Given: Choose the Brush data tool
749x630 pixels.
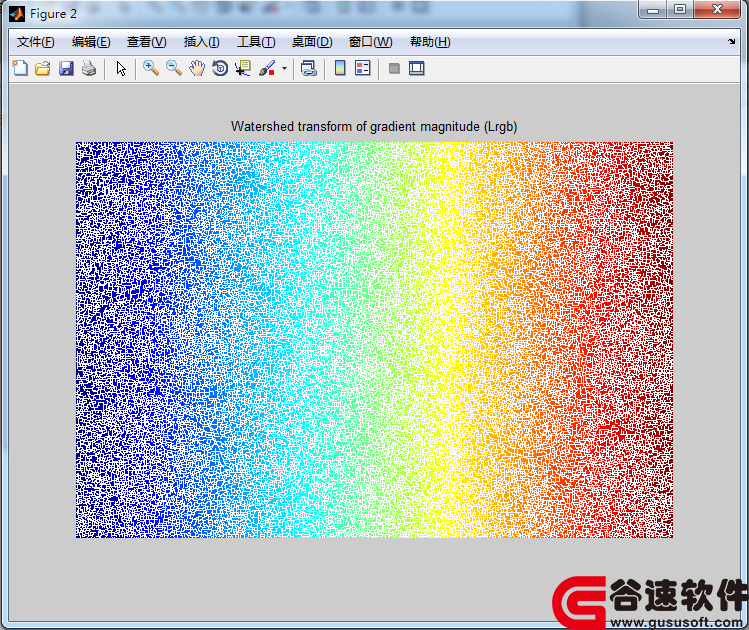Looking at the screenshot, I should [x=267, y=68].
